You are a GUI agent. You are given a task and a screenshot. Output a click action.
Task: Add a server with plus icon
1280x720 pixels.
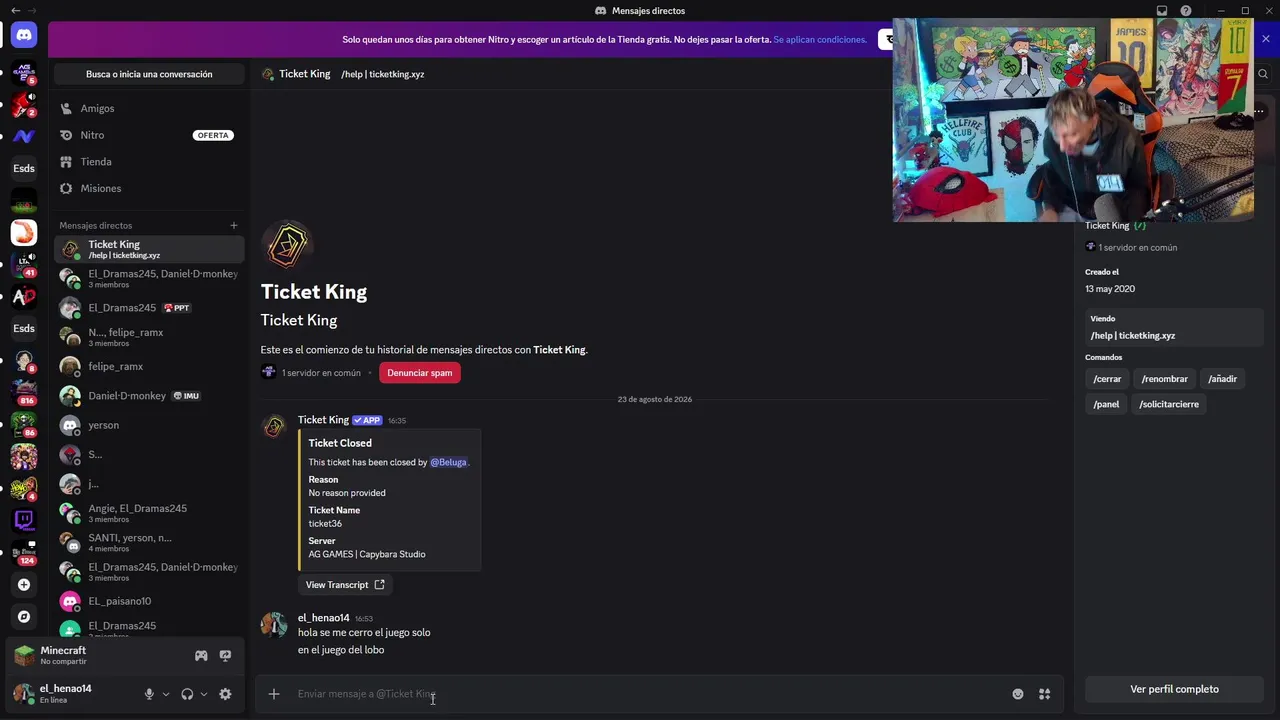pyautogui.click(x=24, y=585)
